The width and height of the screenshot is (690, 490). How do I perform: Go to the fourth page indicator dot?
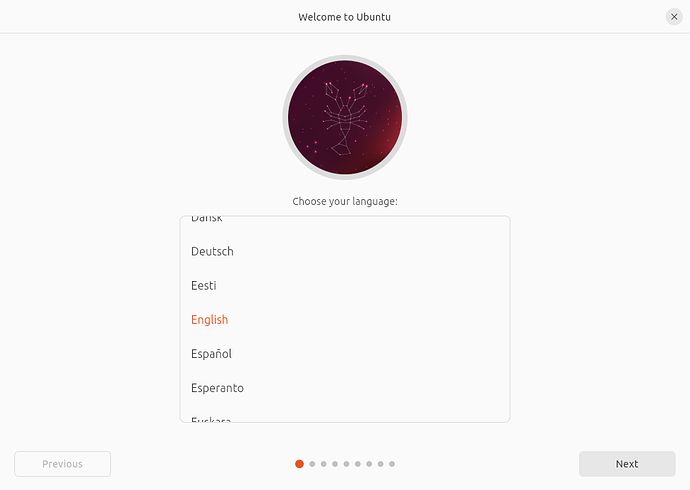pyautogui.click(x=335, y=464)
